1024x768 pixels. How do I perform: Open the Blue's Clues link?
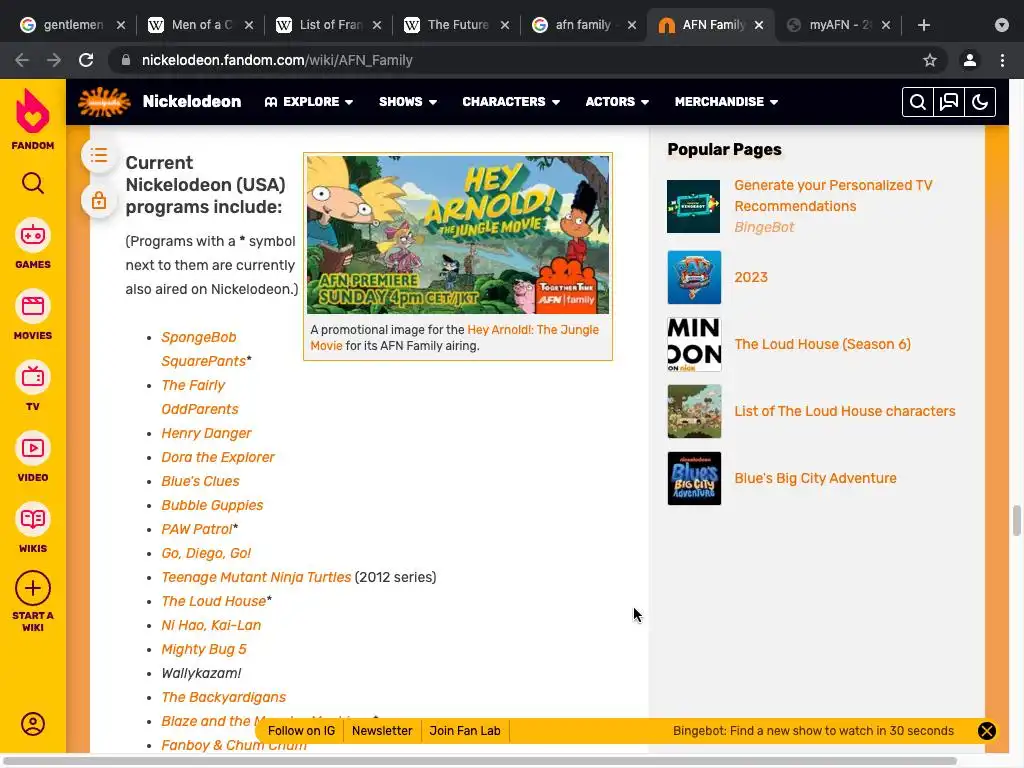coord(200,481)
